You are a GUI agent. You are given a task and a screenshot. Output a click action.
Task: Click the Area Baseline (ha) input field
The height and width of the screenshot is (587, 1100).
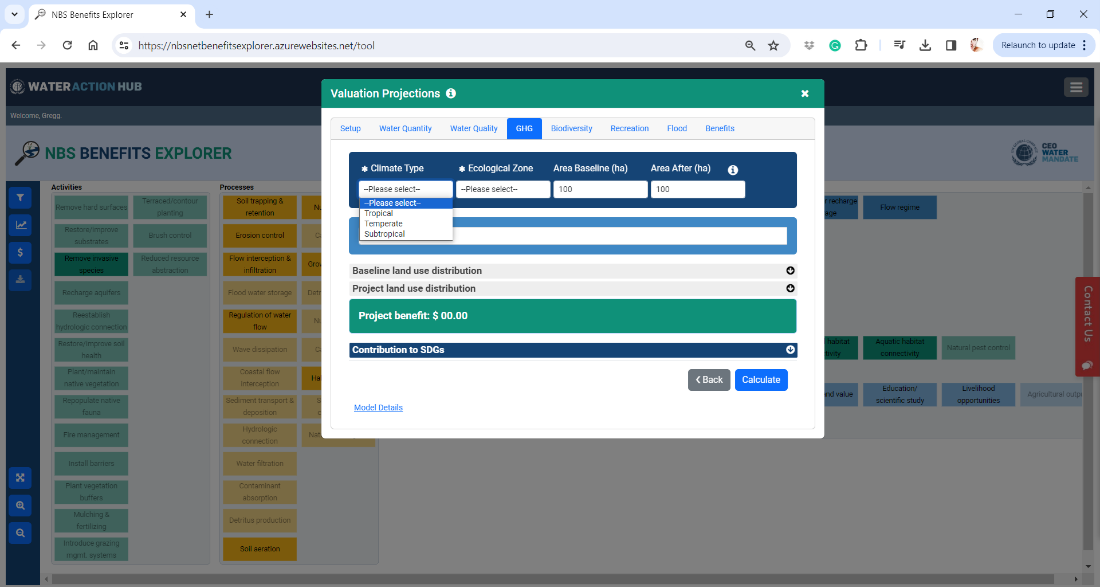pos(600,189)
